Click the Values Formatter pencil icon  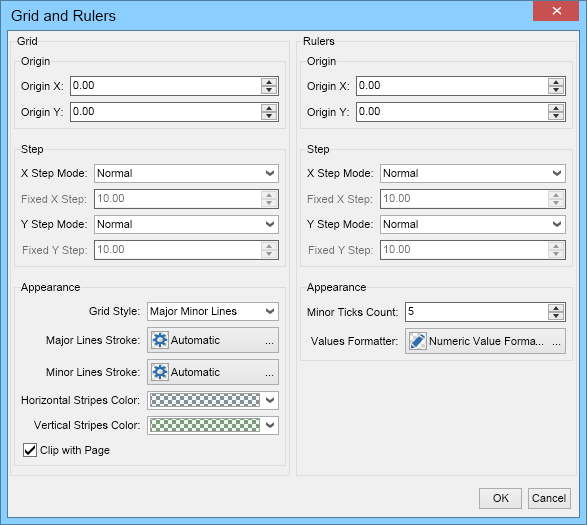417,341
